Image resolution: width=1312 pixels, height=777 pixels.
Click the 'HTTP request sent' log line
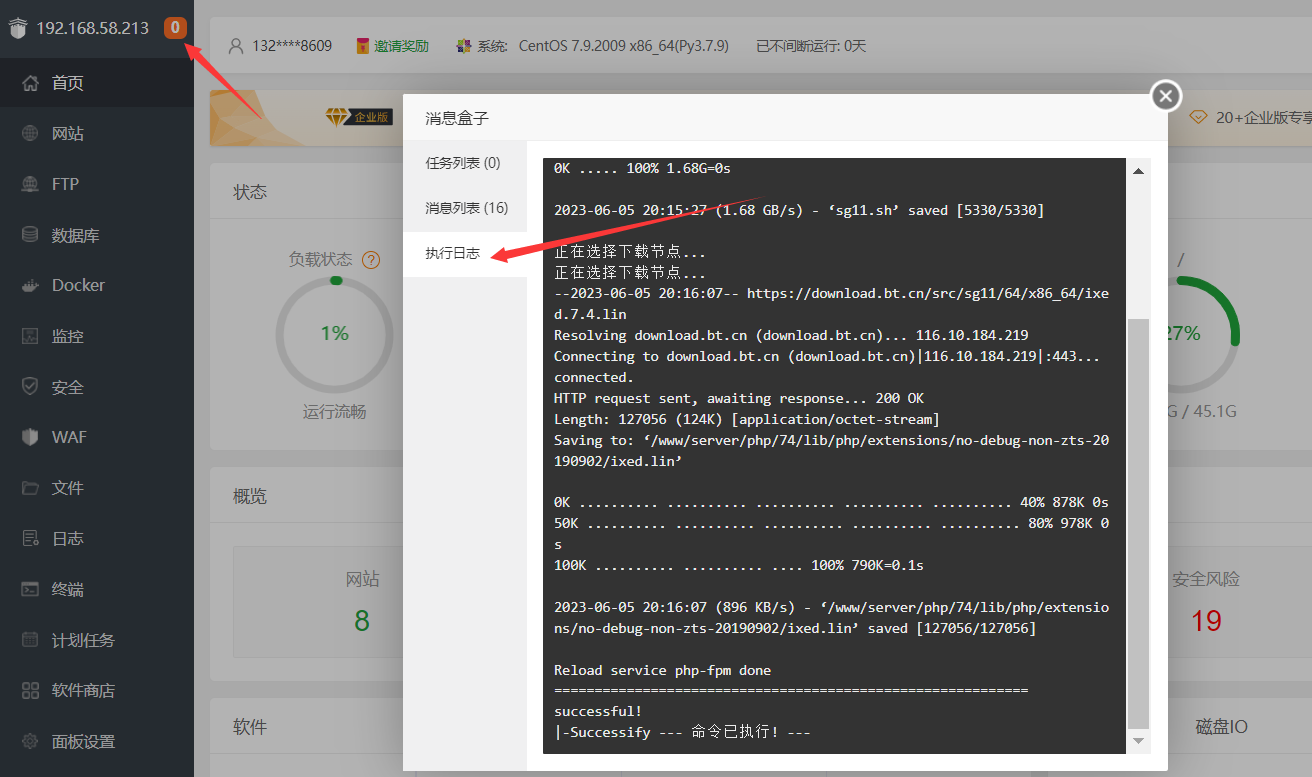click(739, 398)
